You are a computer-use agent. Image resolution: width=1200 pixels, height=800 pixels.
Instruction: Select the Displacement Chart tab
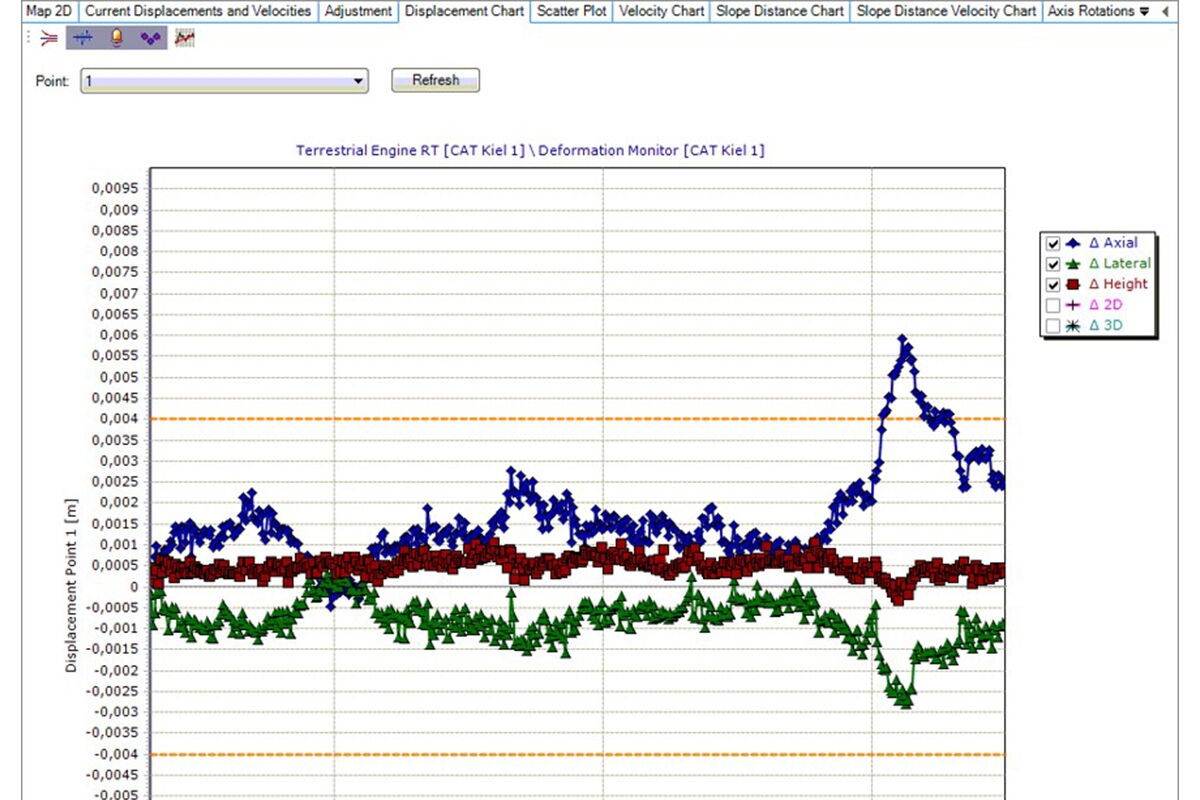(464, 12)
